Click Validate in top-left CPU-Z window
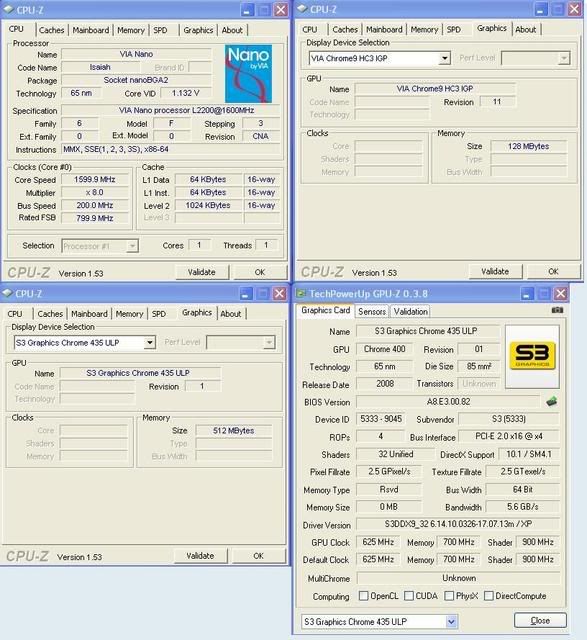Image resolution: width=587 pixels, height=640 pixels. (202, 272)
